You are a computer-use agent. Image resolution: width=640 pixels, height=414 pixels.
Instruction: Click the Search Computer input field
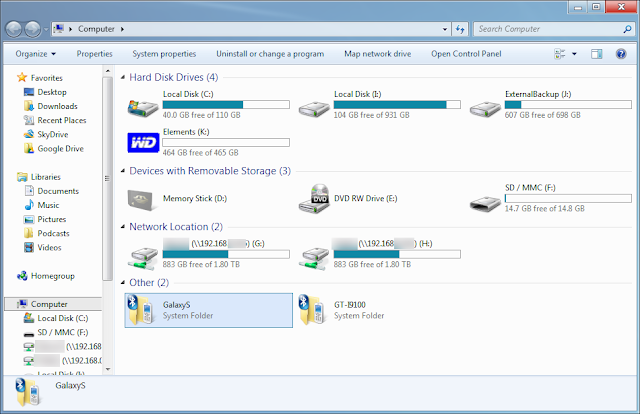(549, 29)
